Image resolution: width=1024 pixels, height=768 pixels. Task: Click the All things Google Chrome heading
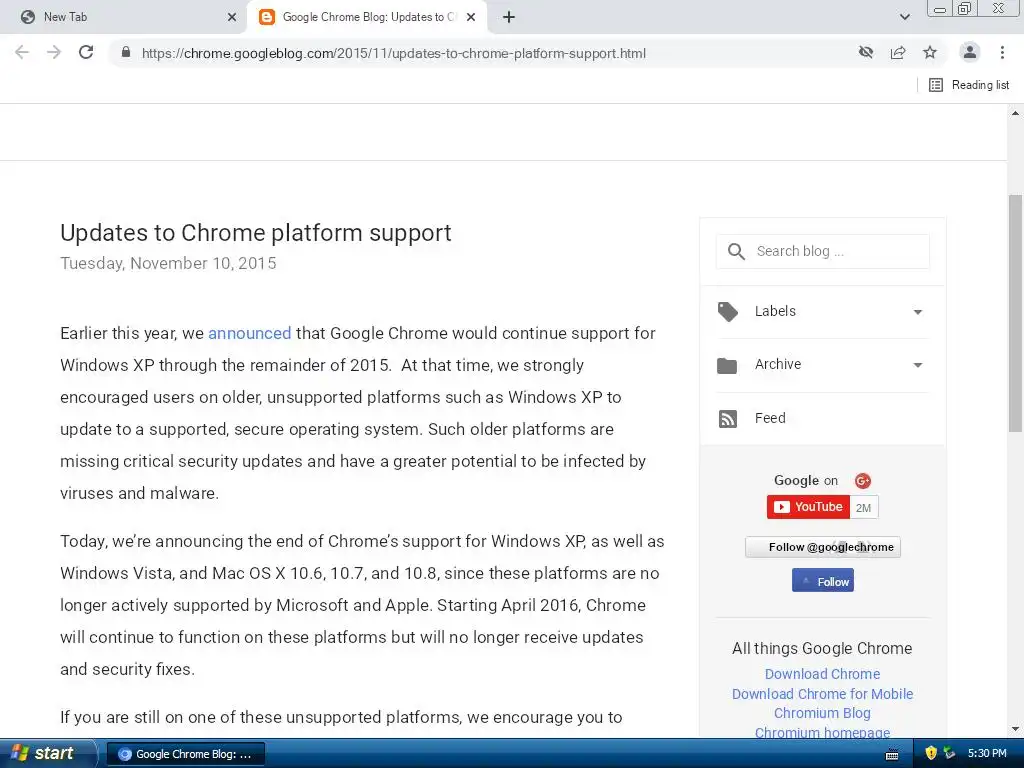822,648
